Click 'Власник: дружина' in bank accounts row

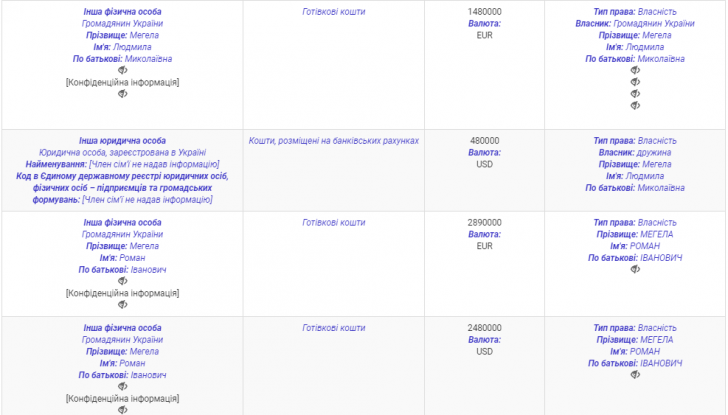tap(635, 153)
